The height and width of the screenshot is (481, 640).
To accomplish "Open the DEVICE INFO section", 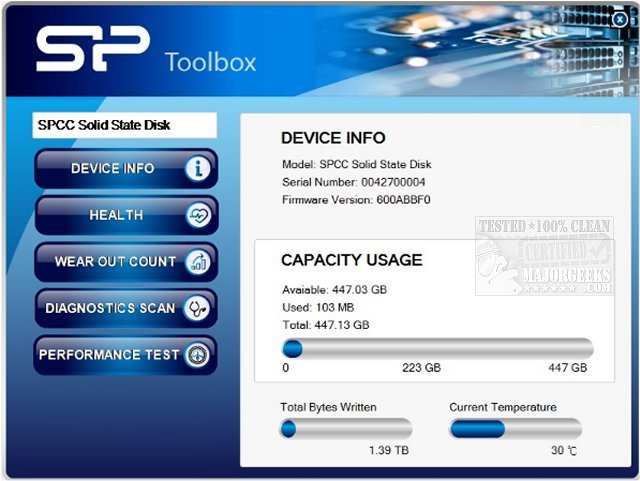I will tap(126, 168).
